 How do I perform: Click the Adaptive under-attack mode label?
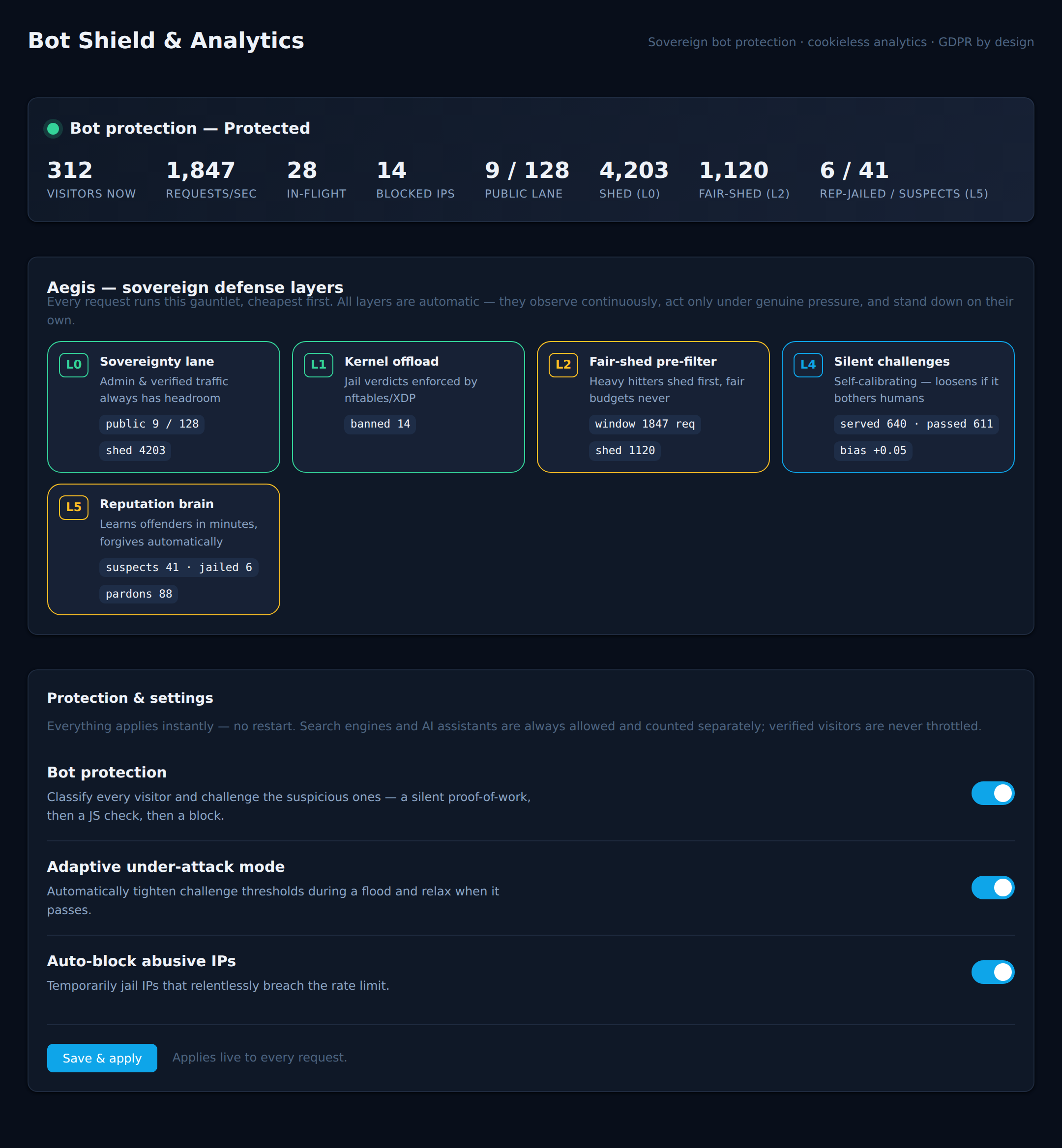pos(166,866)
